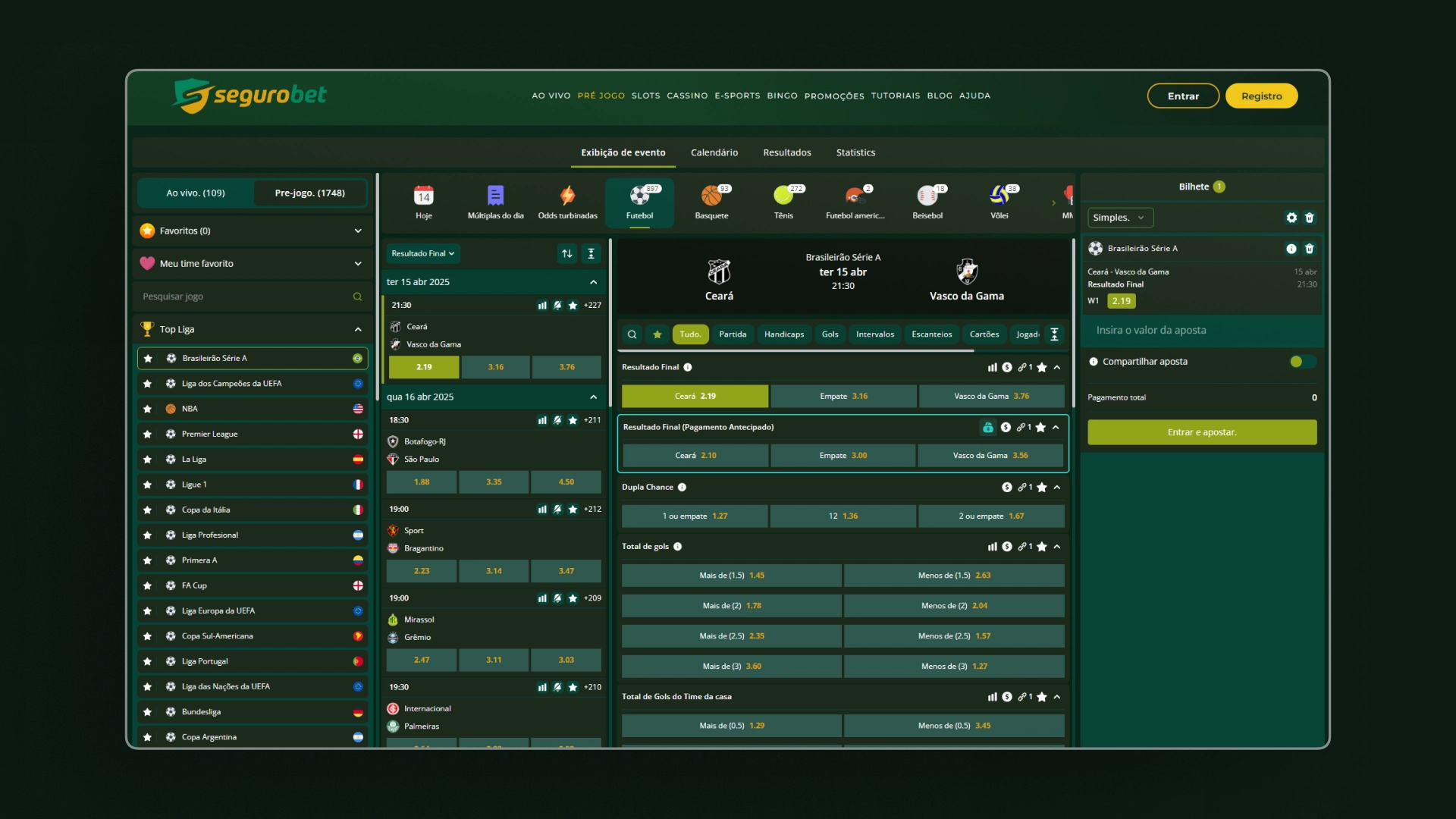The width and height of the screenshot is (1456, 819).
Task: Collapse qua 16 abr 2025 date group
Action: (594, 397)
